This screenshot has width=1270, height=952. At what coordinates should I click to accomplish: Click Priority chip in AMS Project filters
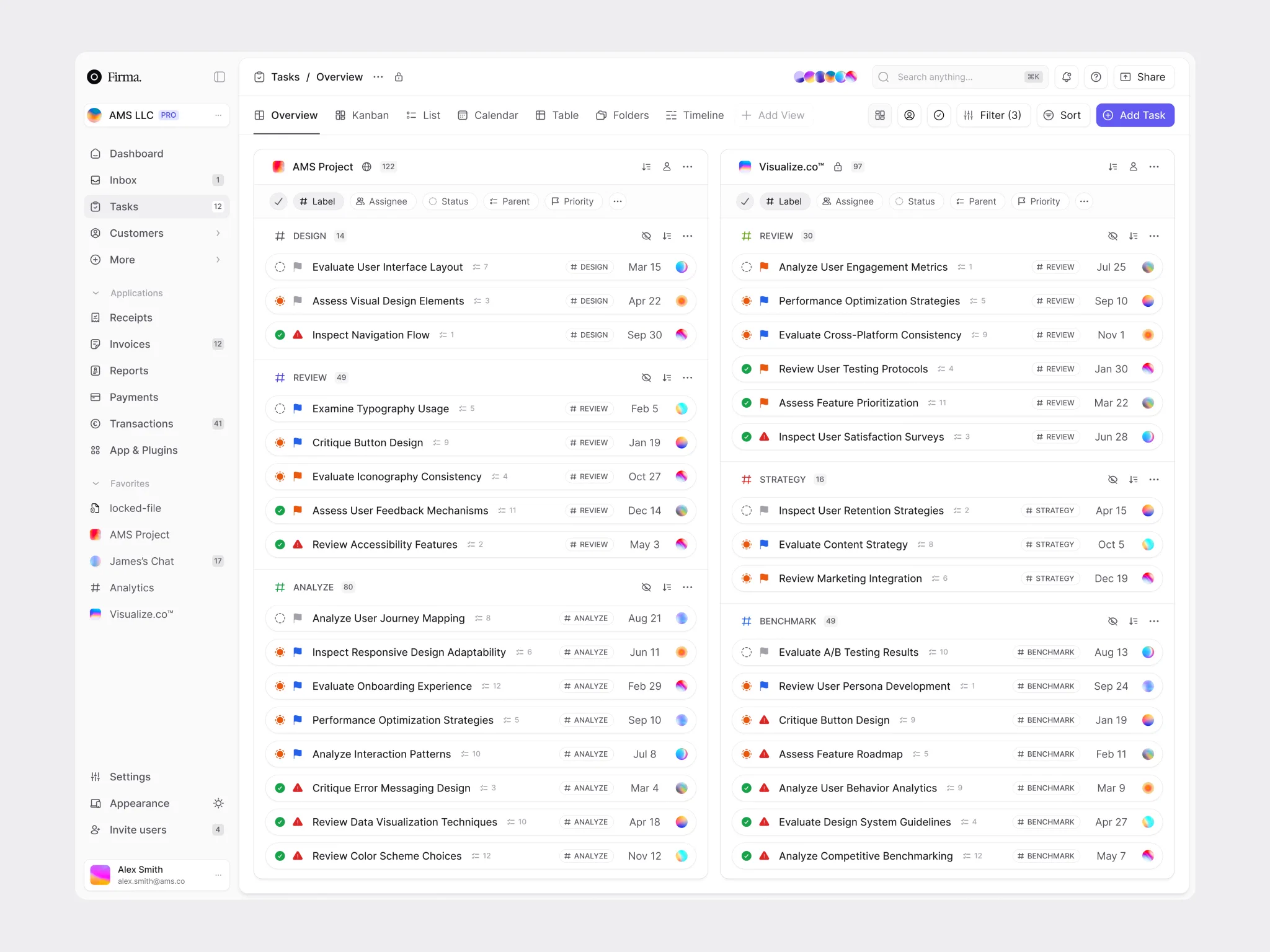coord(573,201)
